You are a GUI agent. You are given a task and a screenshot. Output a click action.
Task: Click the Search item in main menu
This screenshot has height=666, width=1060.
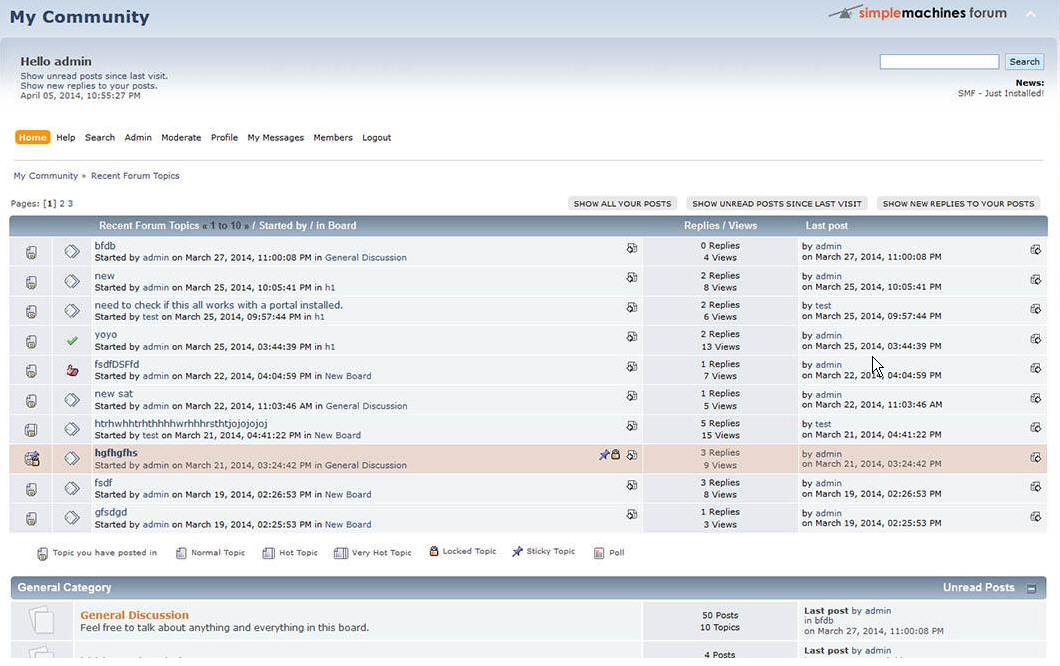point(99,137)
